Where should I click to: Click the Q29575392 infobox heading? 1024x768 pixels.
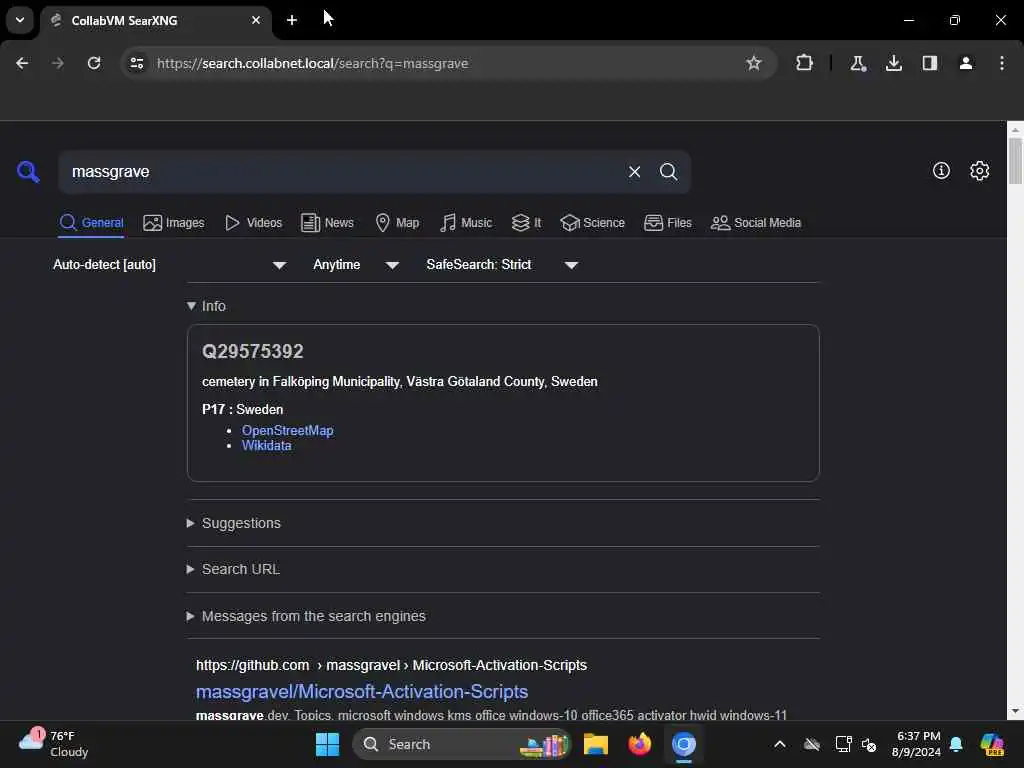[253, 351]
